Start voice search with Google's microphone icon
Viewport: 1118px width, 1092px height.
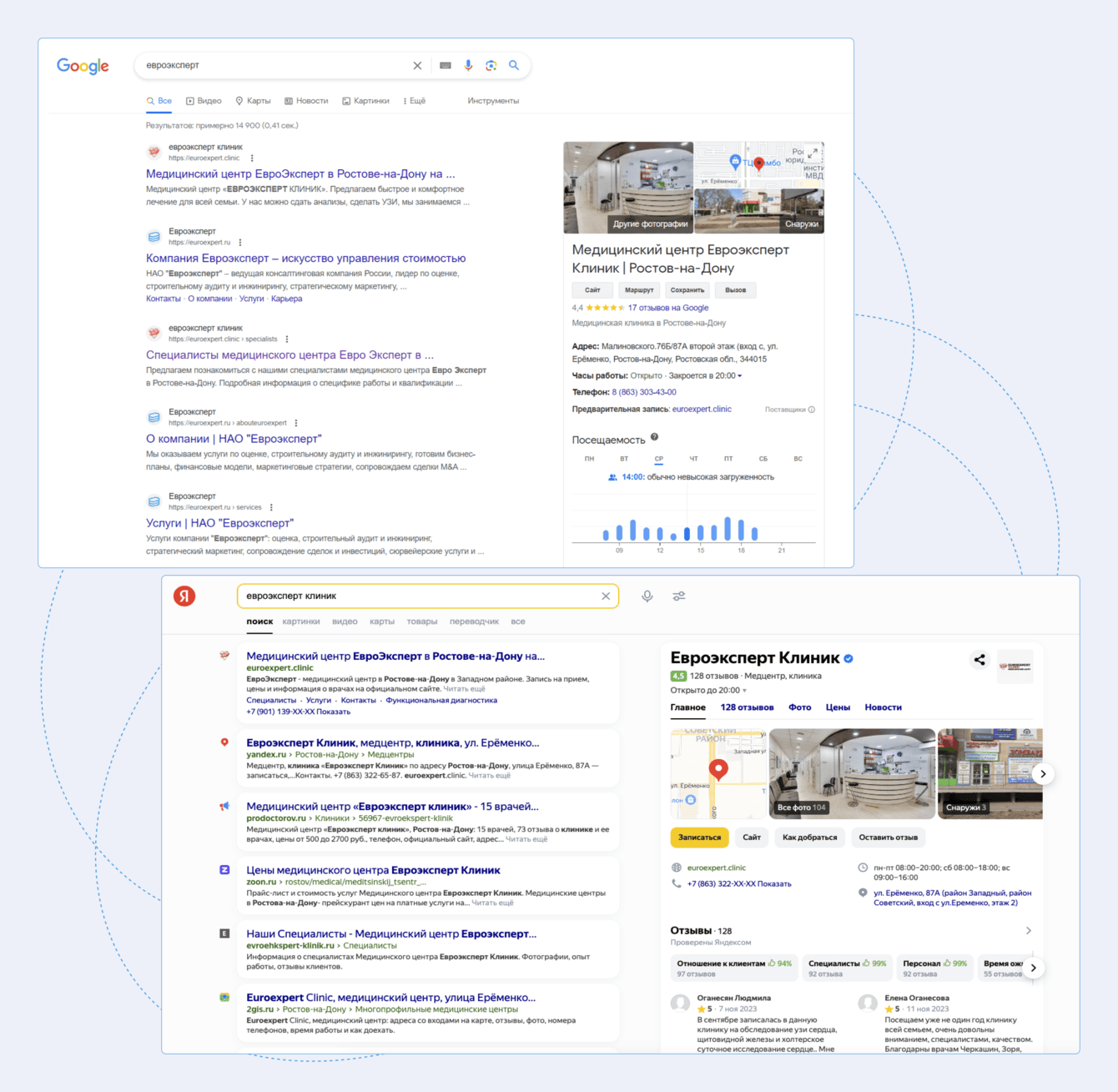468,66
